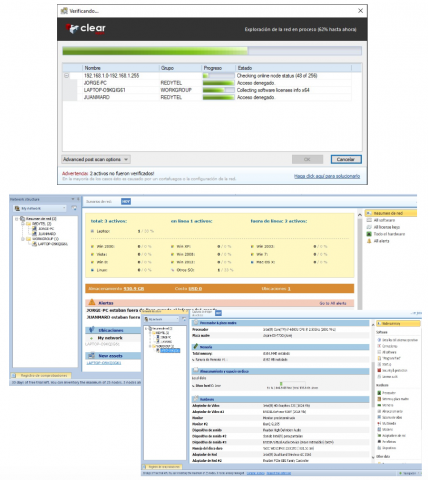Viewport: 428px width, 480px height.
Task: Click the Memoria section icon
Action: coord(196,347)
